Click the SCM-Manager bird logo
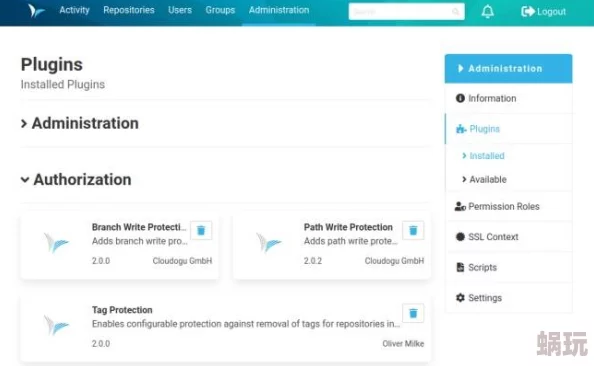The height and width of the screenshot is (366, 594). tap(36, 11)
